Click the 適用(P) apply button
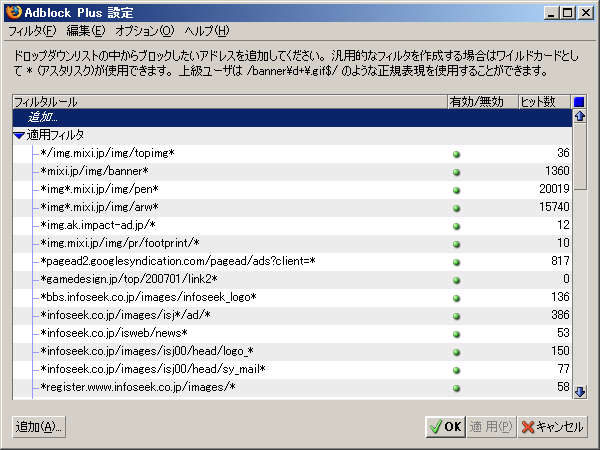 491,427
